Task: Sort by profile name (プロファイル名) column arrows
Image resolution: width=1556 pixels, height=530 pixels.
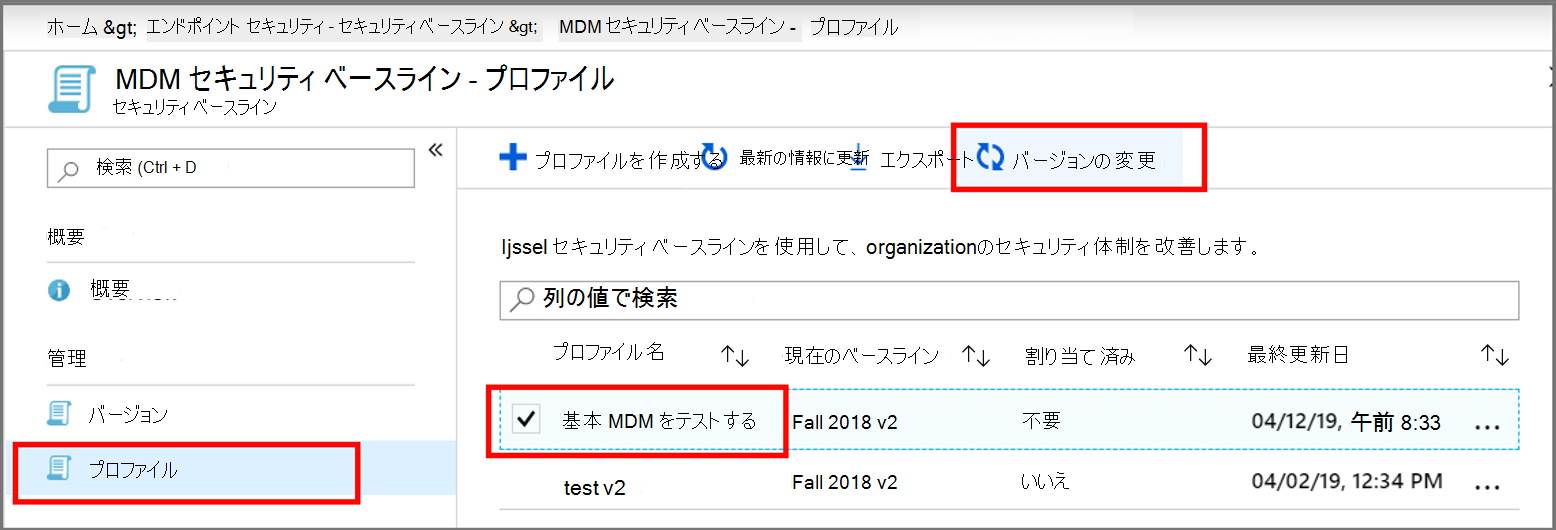Action: coord(735,355)
